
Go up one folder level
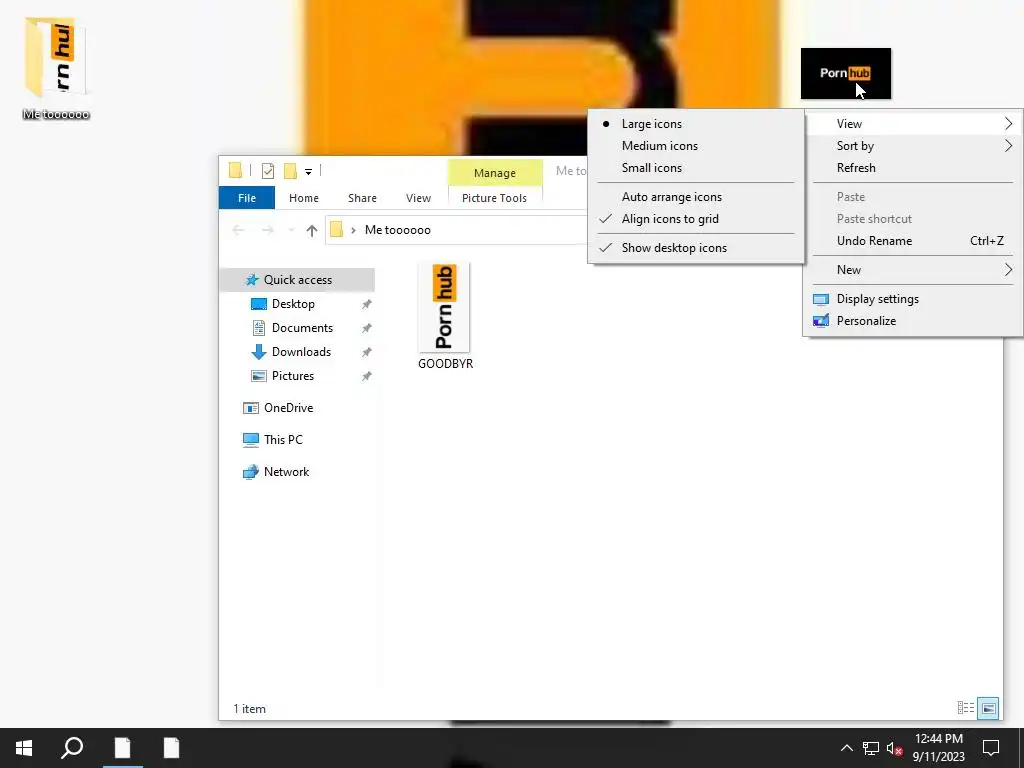click(312, 230)
